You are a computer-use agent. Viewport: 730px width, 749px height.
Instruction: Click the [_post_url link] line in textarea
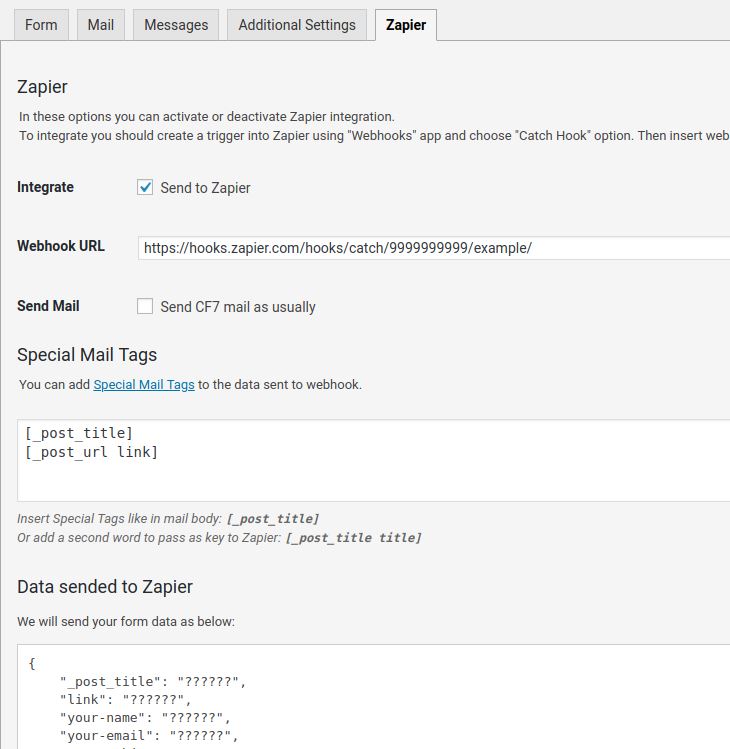click(x=91, y=452)
